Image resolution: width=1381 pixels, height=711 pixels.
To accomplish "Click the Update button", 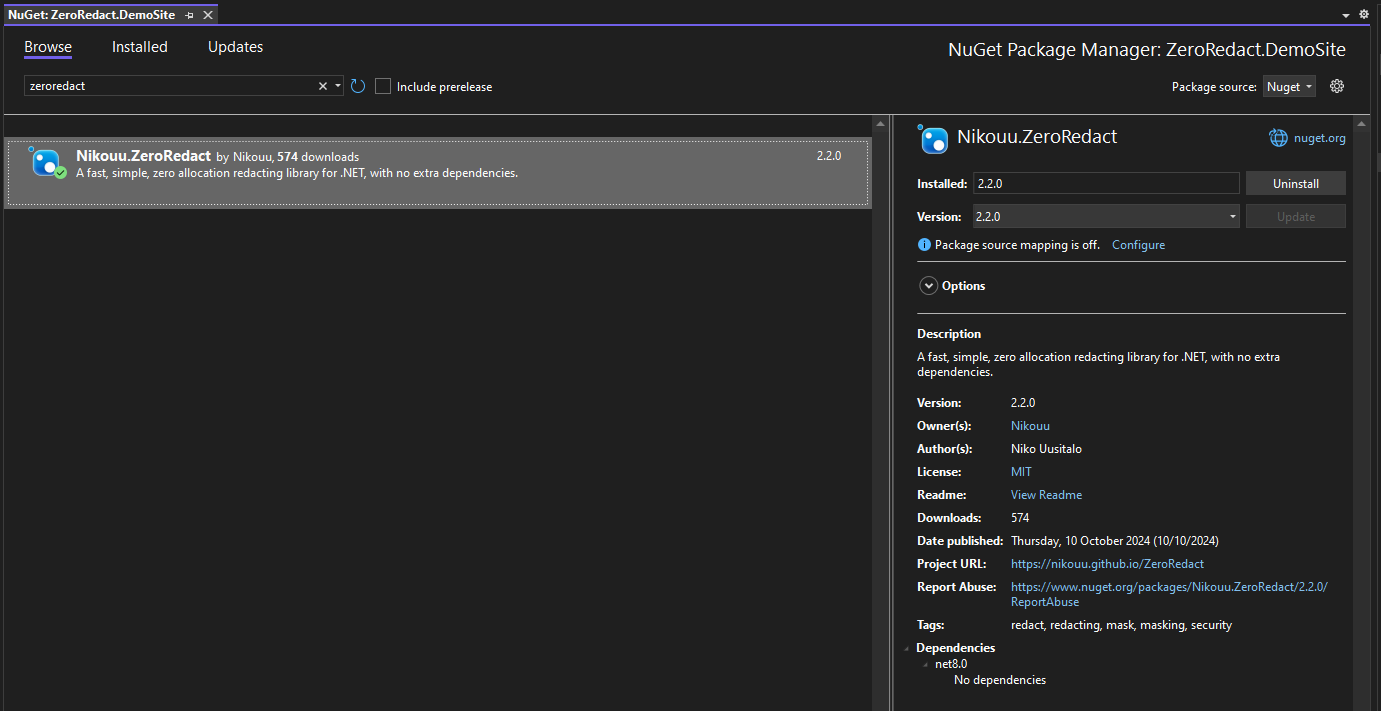I will pos(1296,216).
